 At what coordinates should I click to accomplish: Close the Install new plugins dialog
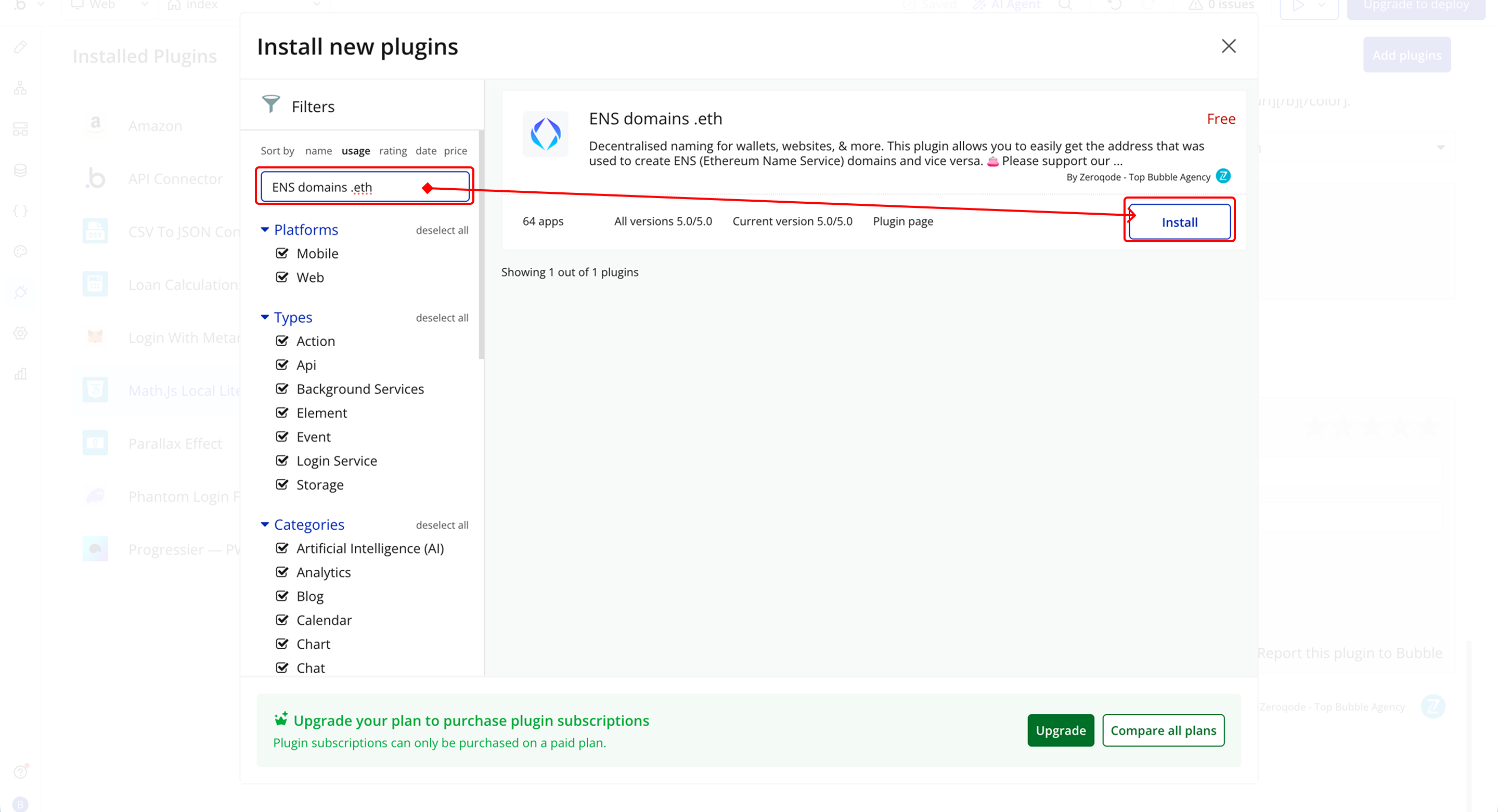click(x=1228, y=46)
